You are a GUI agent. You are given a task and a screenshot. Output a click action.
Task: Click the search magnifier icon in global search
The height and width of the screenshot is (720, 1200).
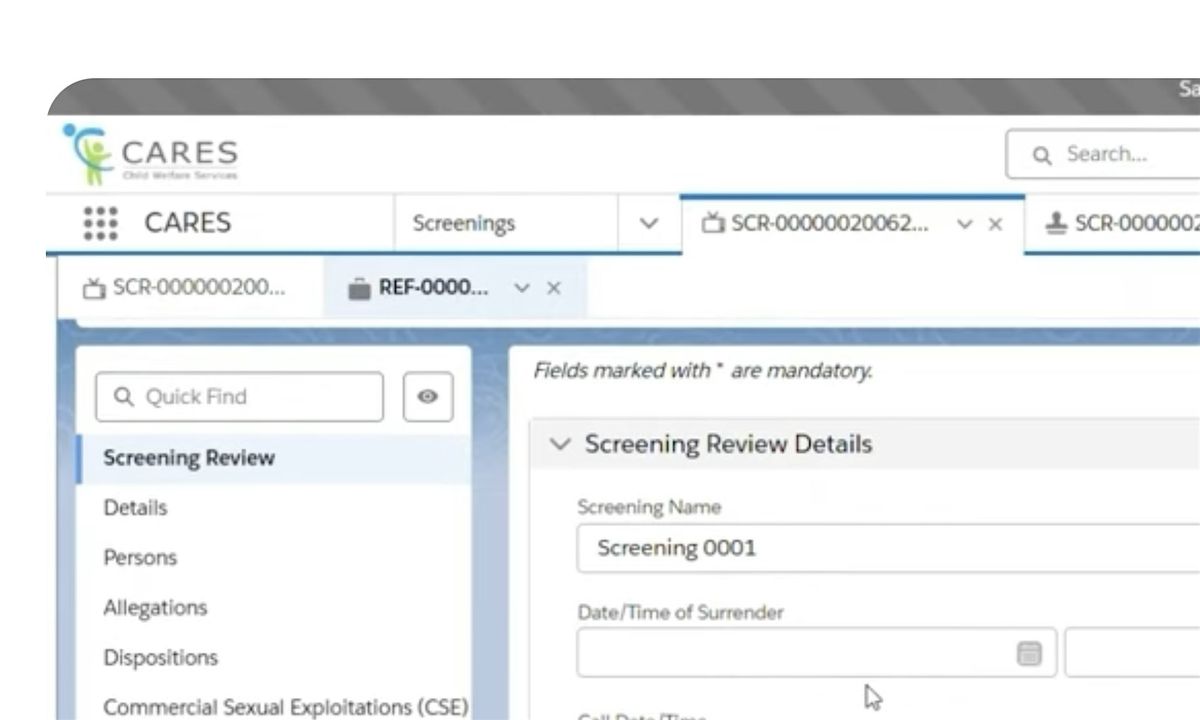click(x=1042, y=155)
